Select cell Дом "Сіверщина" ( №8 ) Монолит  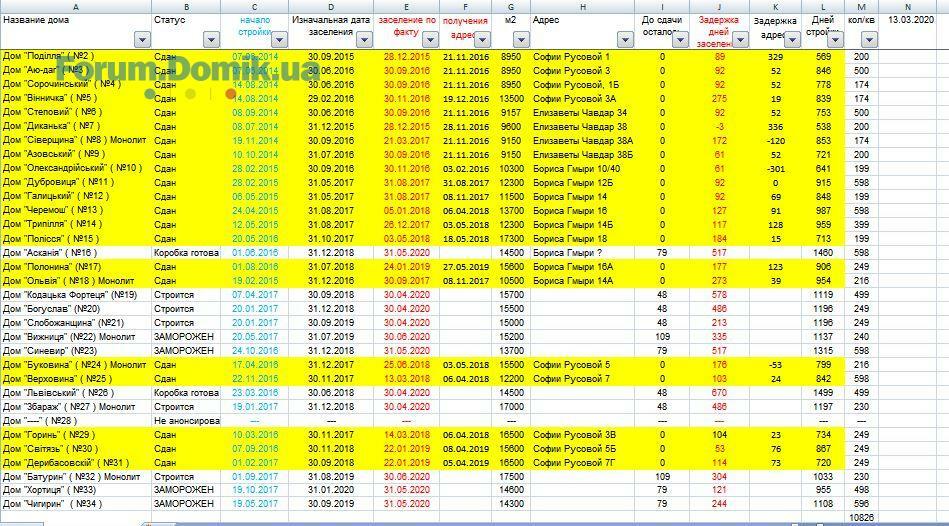[76, 140]
